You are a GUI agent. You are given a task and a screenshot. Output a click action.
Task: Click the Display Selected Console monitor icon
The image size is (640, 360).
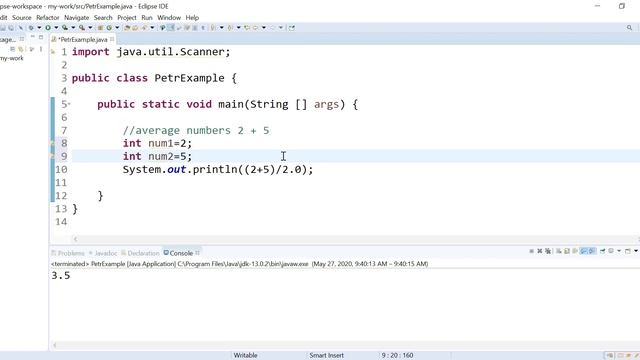[x=611, y=251]
